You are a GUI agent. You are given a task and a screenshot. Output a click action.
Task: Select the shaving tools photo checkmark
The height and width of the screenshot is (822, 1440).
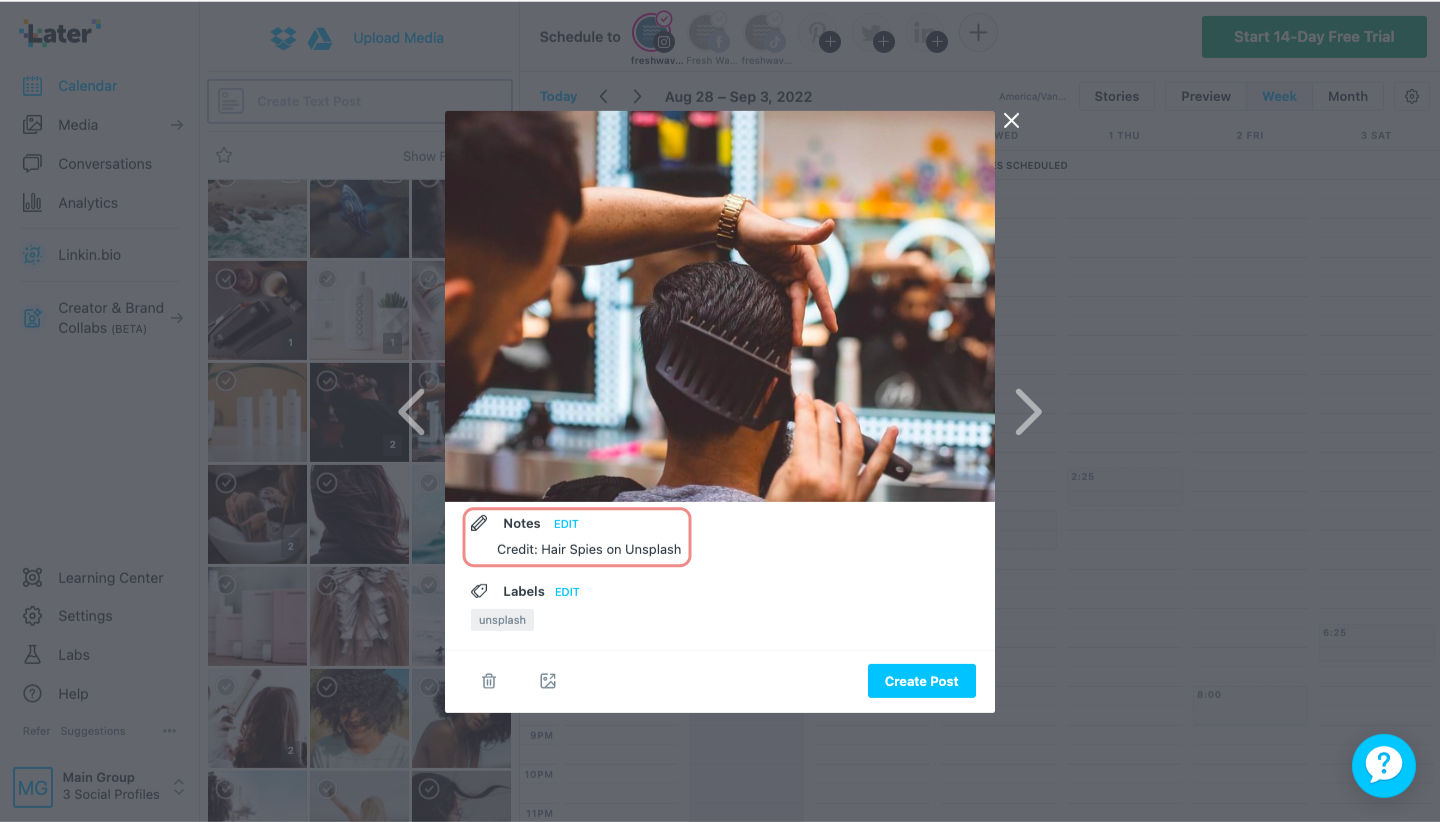click(x=226, y=279)
